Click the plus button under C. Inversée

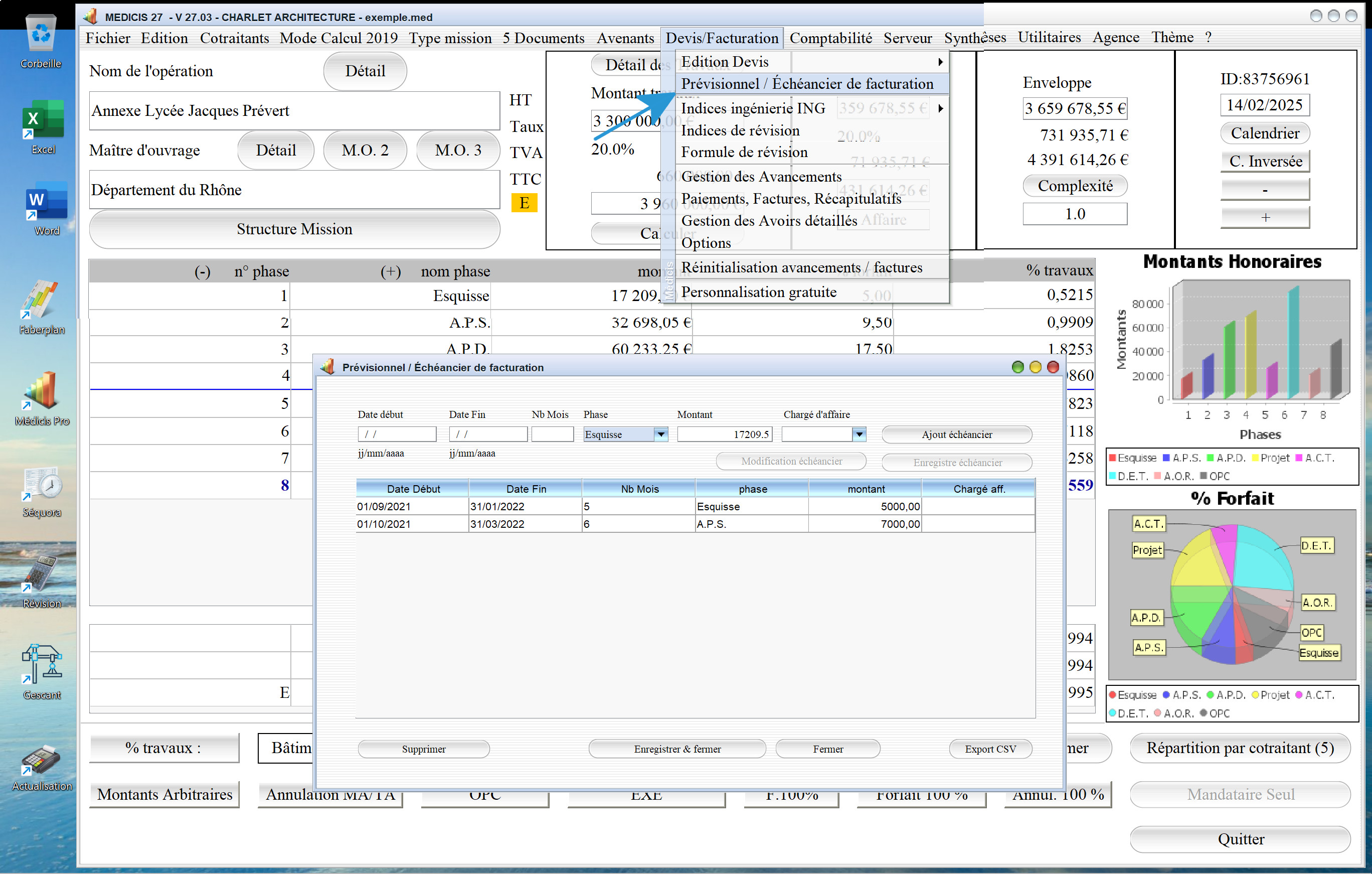click(1265, 217)
